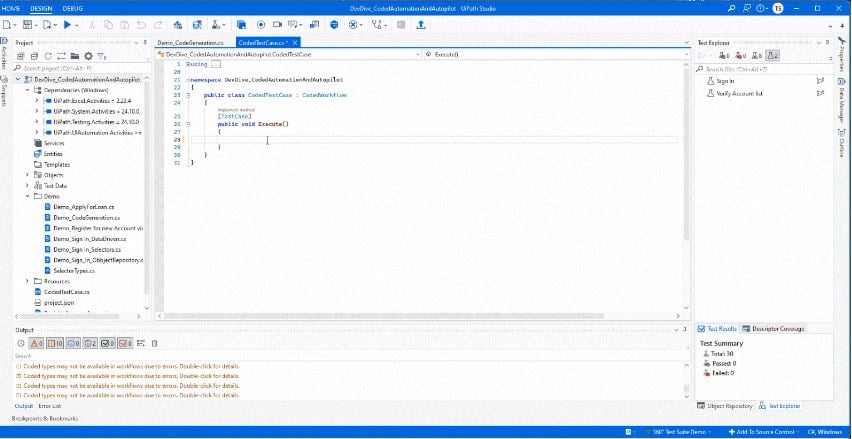Image resolution: width=852 pixels, height=439 pixels.
Task: Click the Manage Packages icon in toolbar
Action: 178,24
